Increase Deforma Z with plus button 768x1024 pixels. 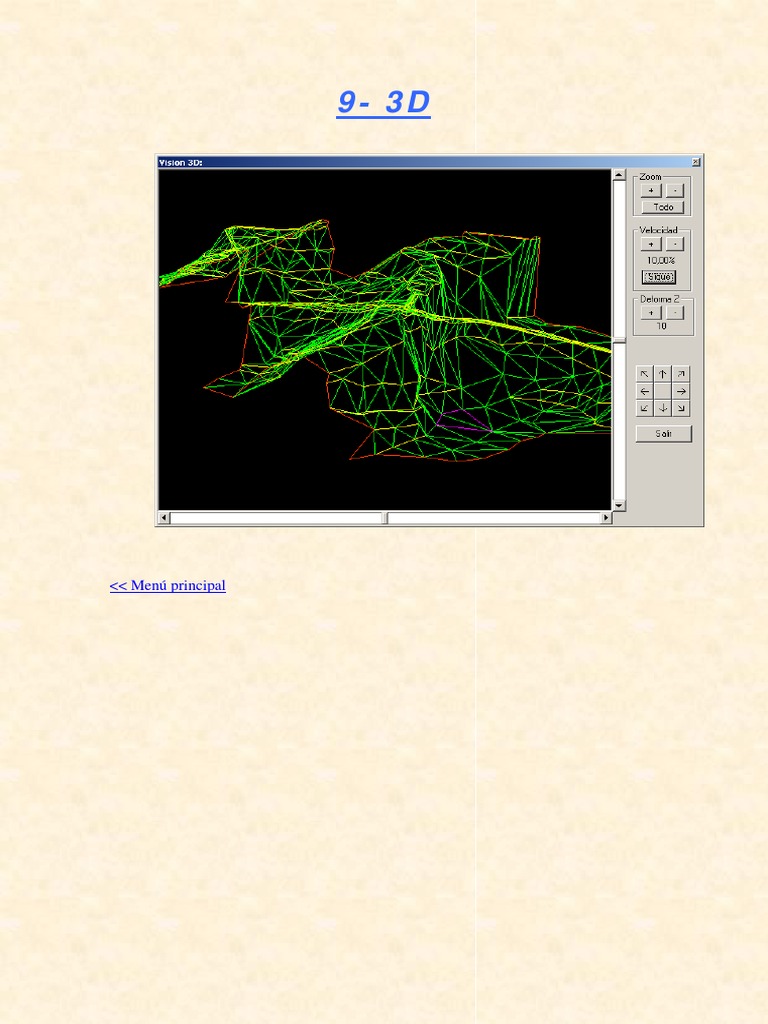click(x=650, y=313)
